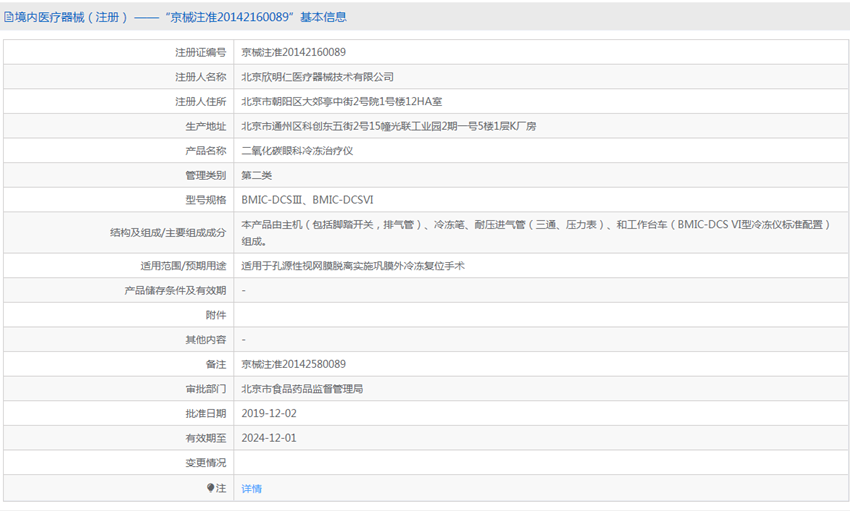The width and height of the screenshot is (850, 511).
Task: Click structure description starting 本产品由主机
Action: 536,232
